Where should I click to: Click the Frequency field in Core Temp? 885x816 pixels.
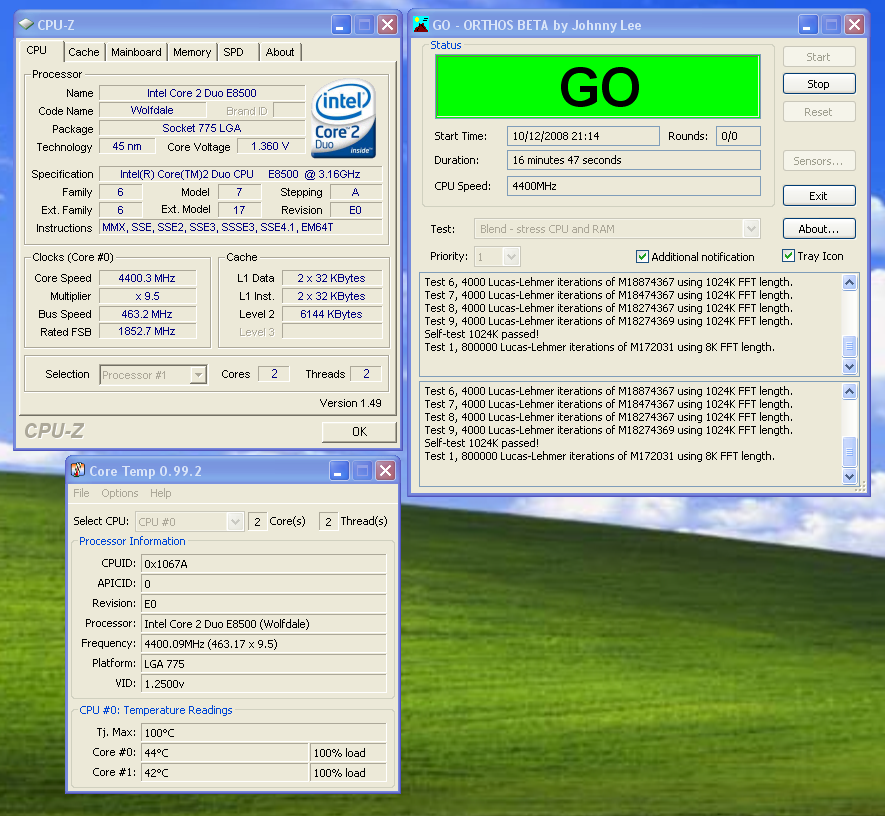click(264, 644)
